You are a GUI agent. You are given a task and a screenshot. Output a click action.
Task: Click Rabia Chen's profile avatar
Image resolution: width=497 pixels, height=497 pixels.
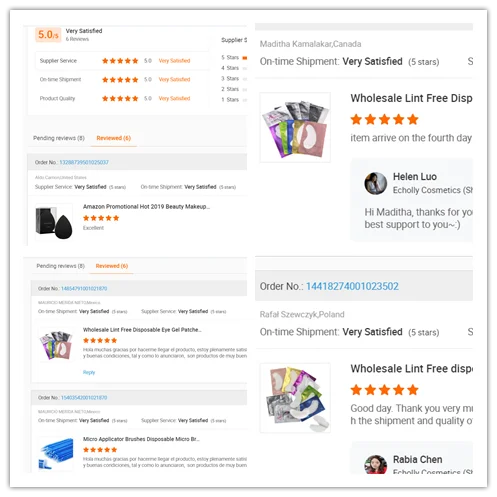click(x=376, y=464)
